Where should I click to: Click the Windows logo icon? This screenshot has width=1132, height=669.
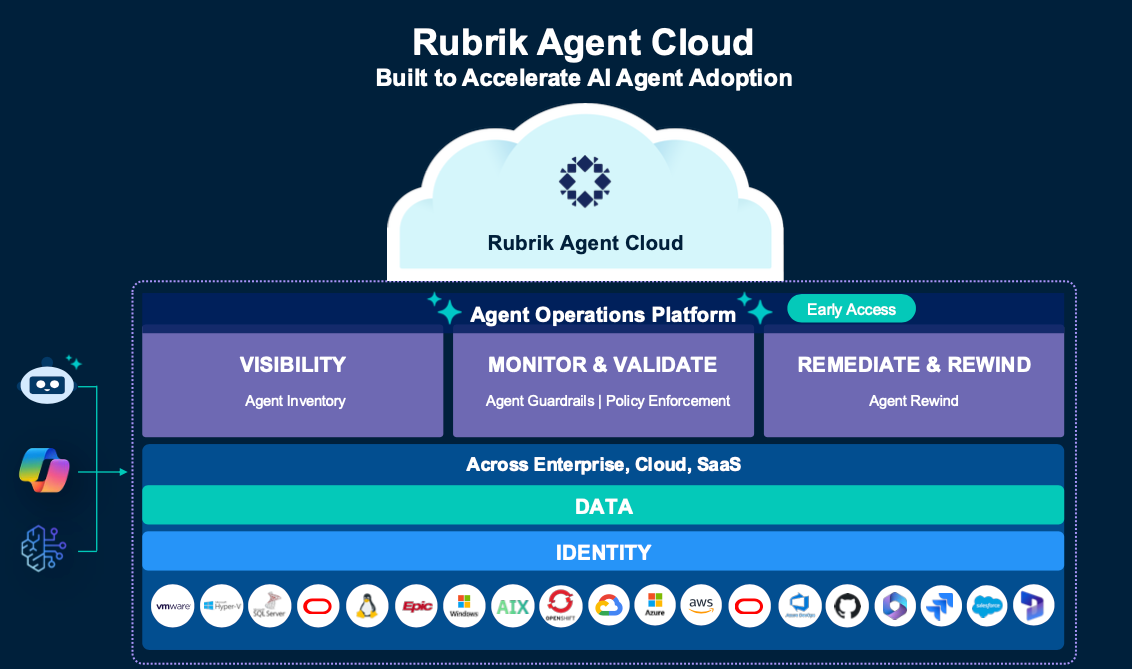click(x=463, y=605)
